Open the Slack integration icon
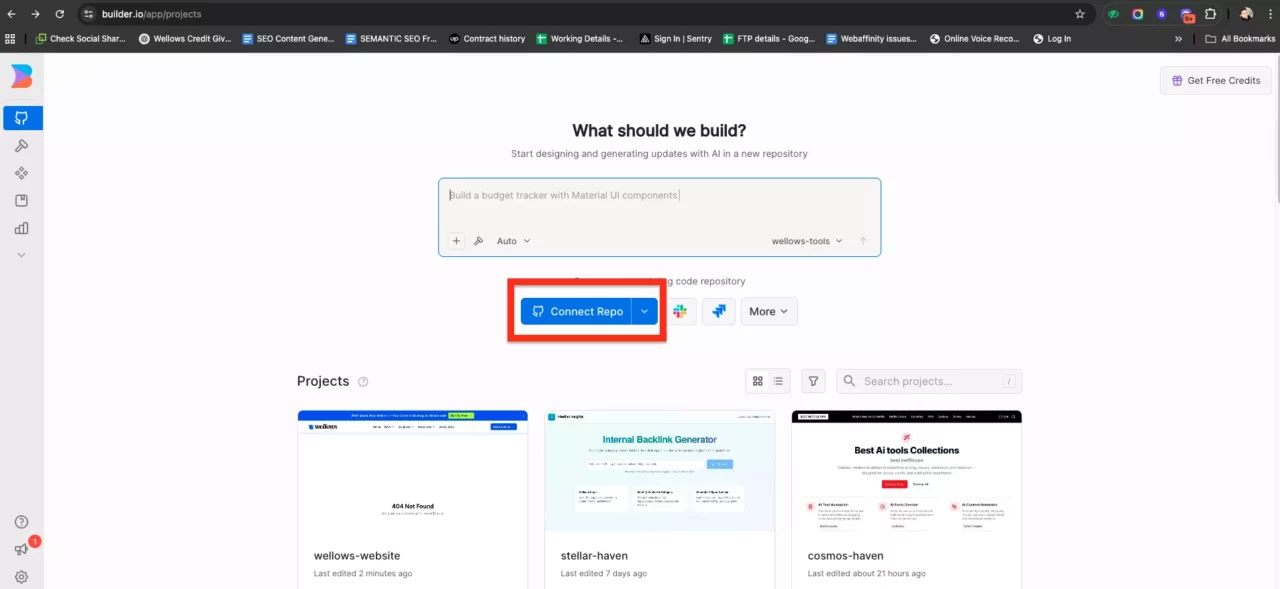 click(x=680, y=311)
